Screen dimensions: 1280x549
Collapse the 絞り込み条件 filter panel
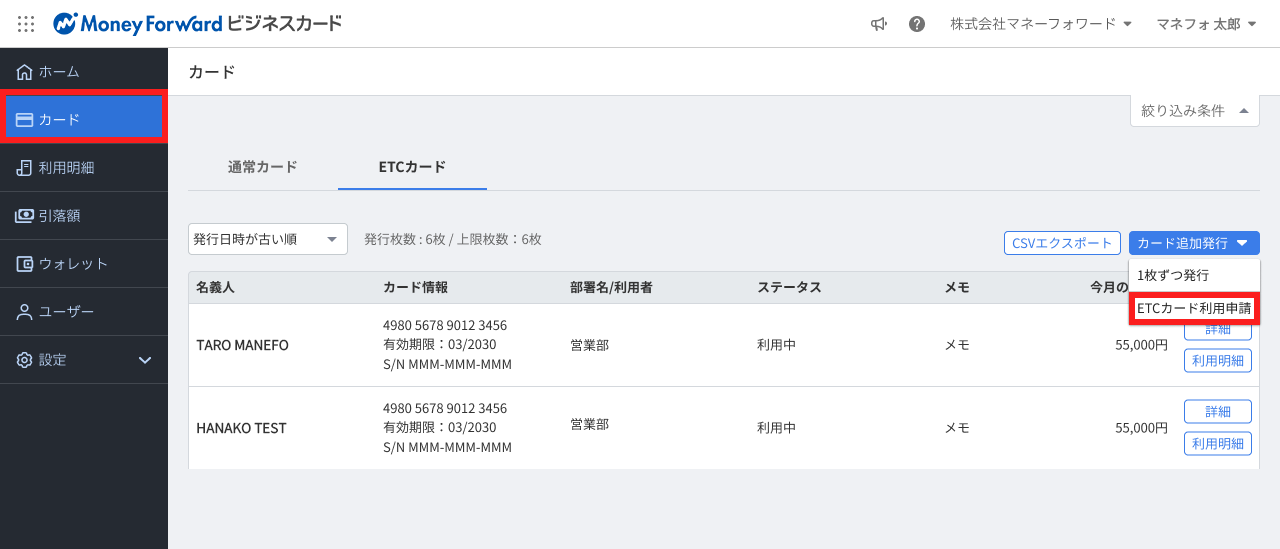[1194, 111]
